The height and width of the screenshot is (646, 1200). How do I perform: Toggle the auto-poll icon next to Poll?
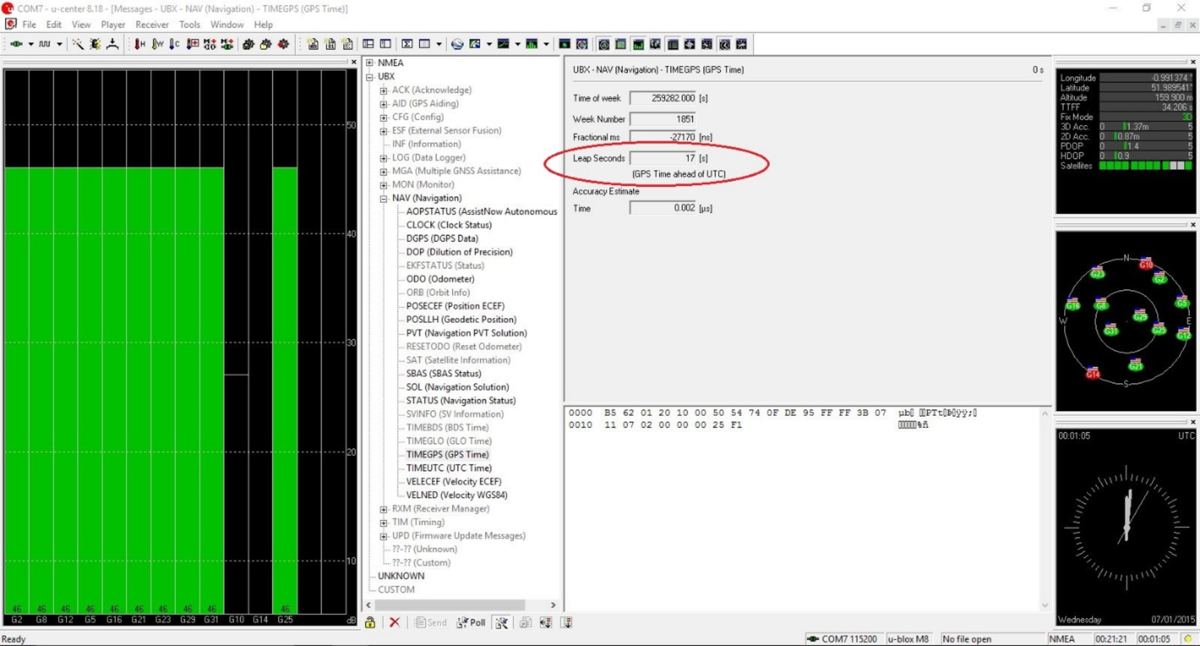[x=501, y=622]
